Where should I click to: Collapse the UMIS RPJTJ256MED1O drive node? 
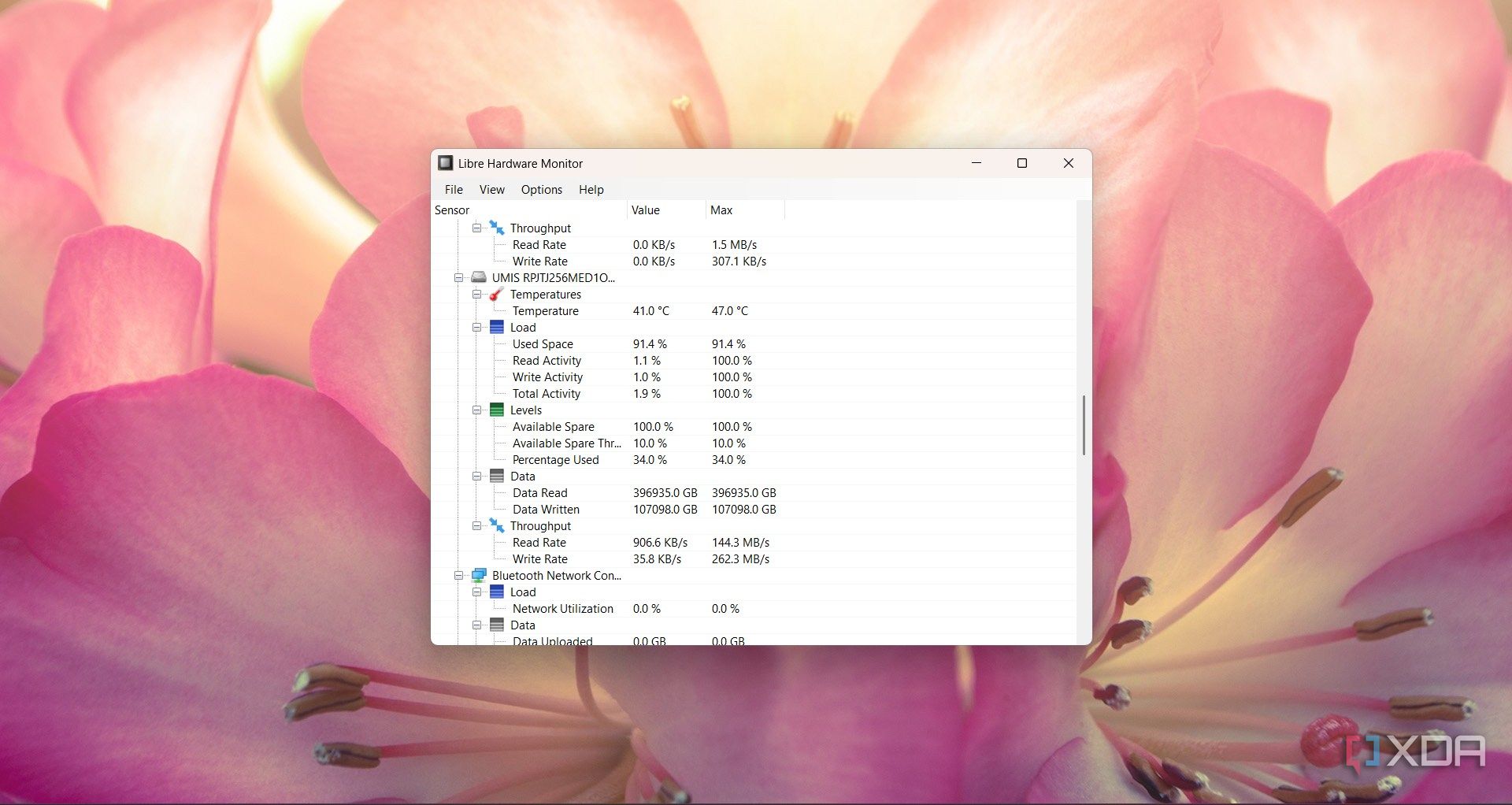point(458,278)
